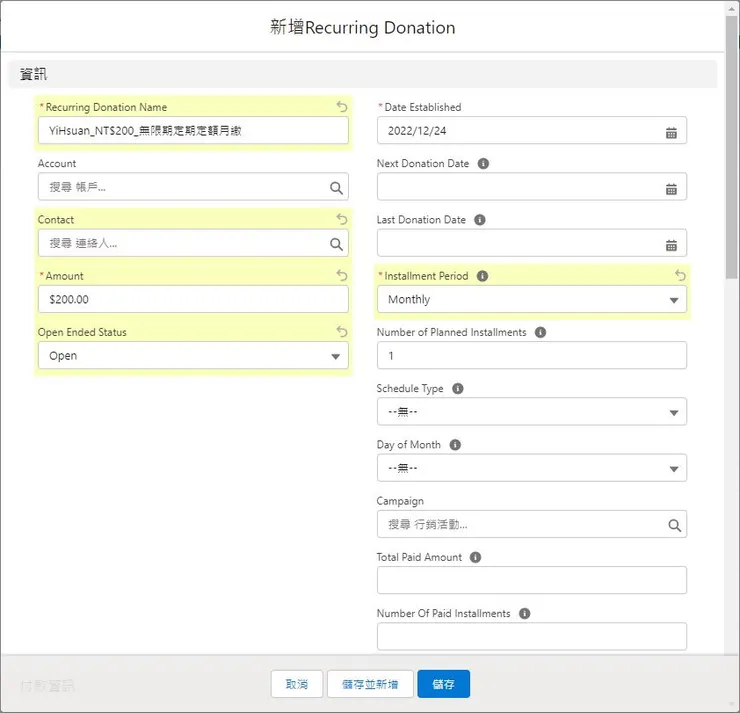Show info tooltip for Schedule Type
This screenshot has width=740, height=713.
tap(456, 388)
